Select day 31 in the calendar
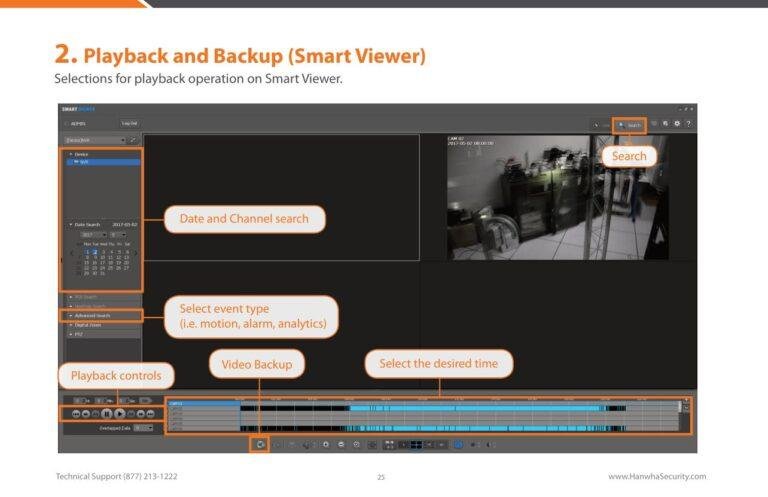The width and height of the screenshot is (768, 497). pyautogui.click(x=102, y=273)
